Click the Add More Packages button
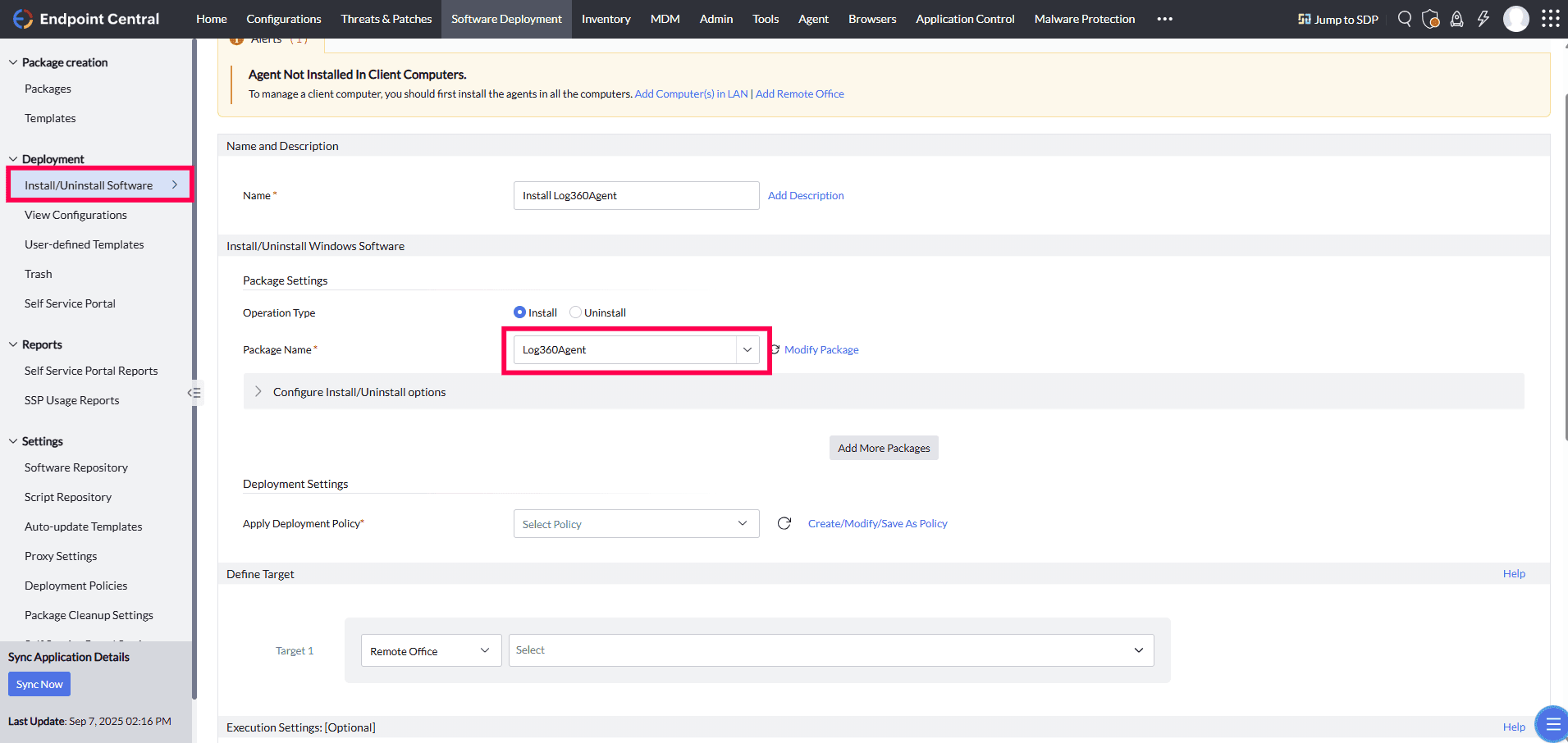Screen dimensions: 1568x743 click(884, 448)
